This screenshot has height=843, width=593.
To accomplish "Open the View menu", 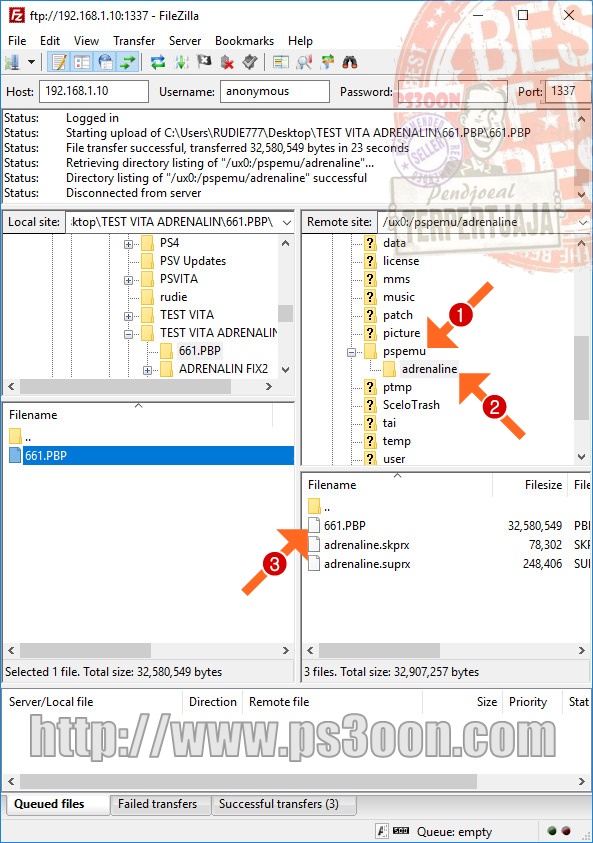I will 87,41.
